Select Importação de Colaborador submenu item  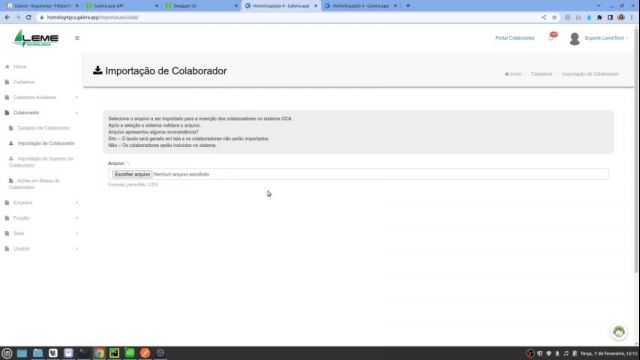coord(46,143)
